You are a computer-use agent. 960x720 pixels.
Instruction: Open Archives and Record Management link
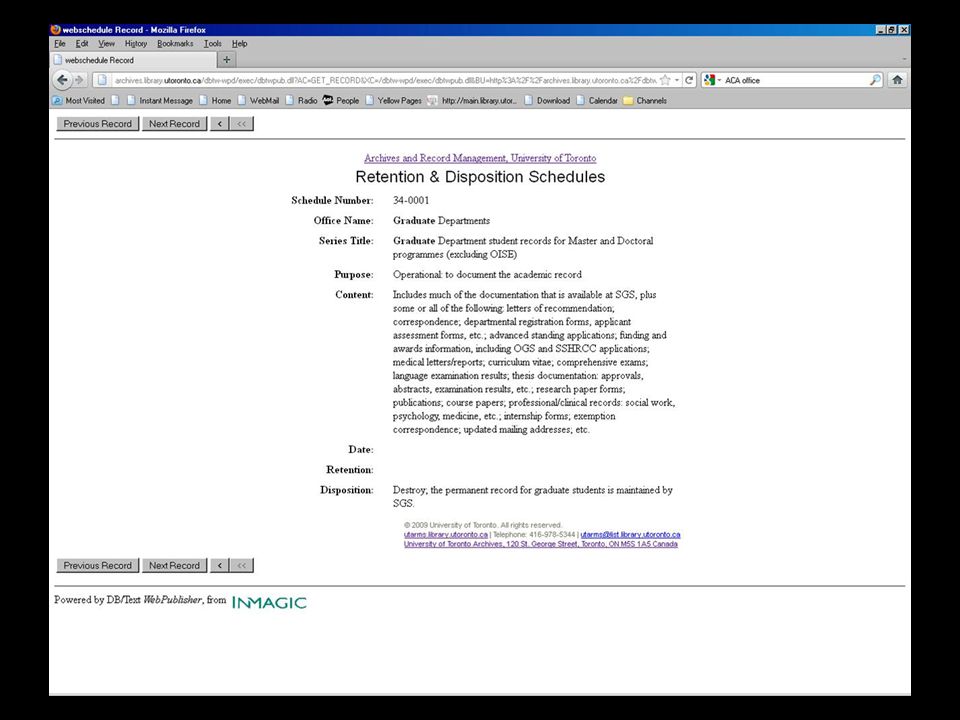click(x=480, y=158)
